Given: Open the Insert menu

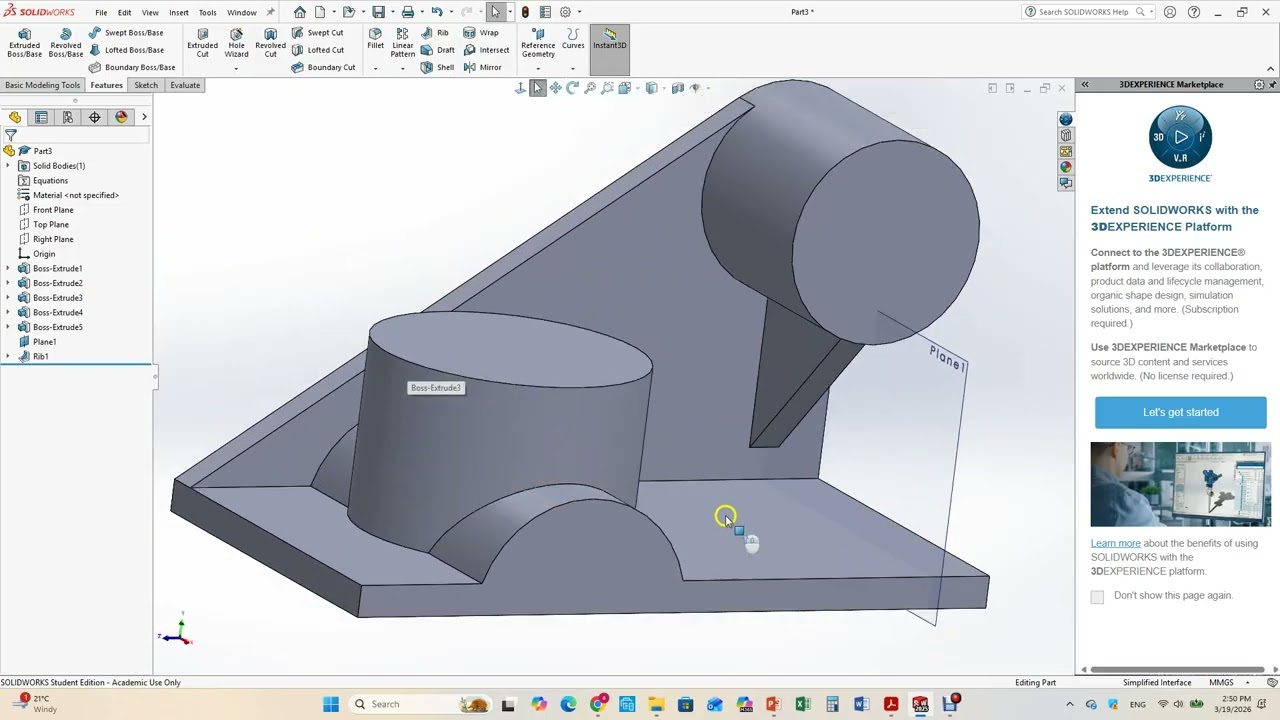Looking at the screenshot, I should pyautogui.click(x=178, y=12).
